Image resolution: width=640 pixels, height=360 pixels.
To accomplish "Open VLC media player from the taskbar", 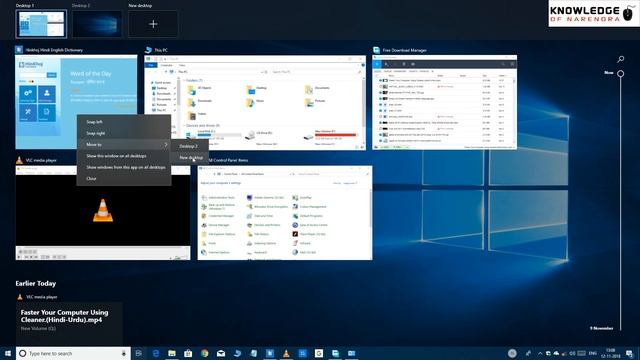I will [286, 353].
